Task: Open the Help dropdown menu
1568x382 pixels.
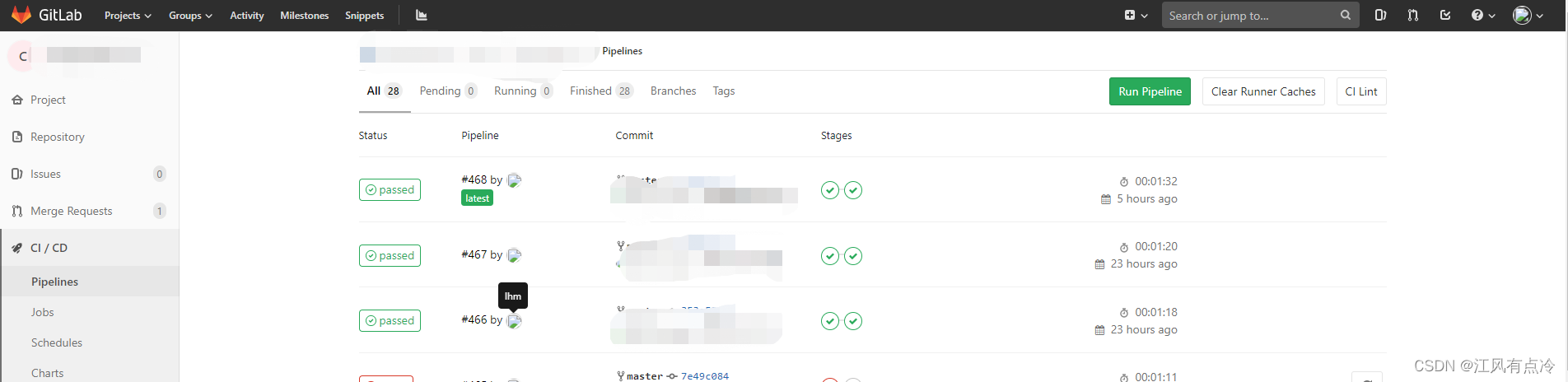Action: [1483, 15]
